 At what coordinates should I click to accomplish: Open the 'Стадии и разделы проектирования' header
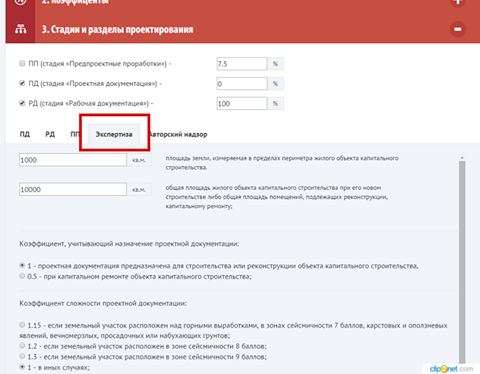(117, 29)
